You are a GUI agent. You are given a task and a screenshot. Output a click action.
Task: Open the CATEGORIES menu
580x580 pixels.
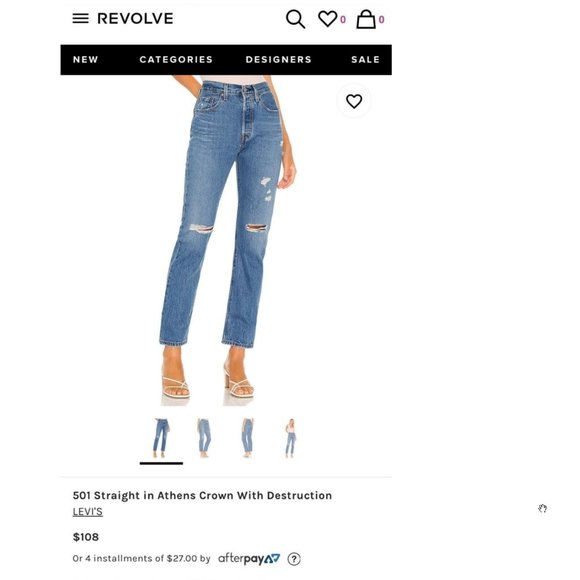176,60
